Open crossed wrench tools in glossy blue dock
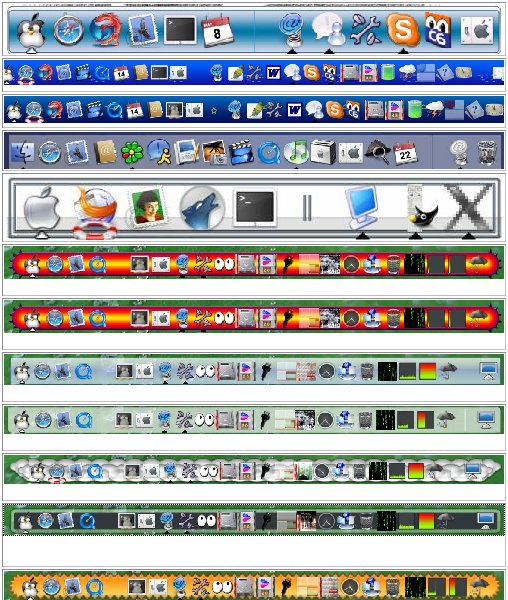The width and height of the screenshot is (508, 600). pos(366,30)
